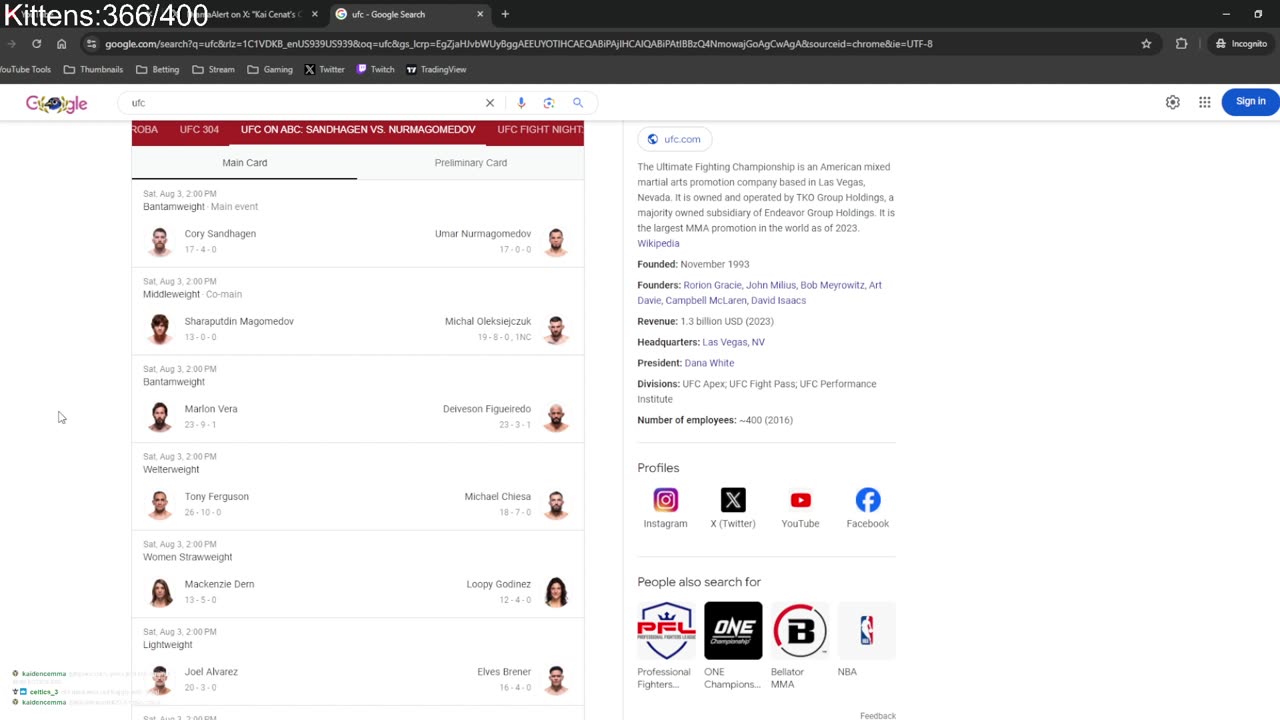Focus the Google search box containing 'ufc'
Viewport: 1280px width, 720px height.
pyautogui.click(x=305, y=103)
